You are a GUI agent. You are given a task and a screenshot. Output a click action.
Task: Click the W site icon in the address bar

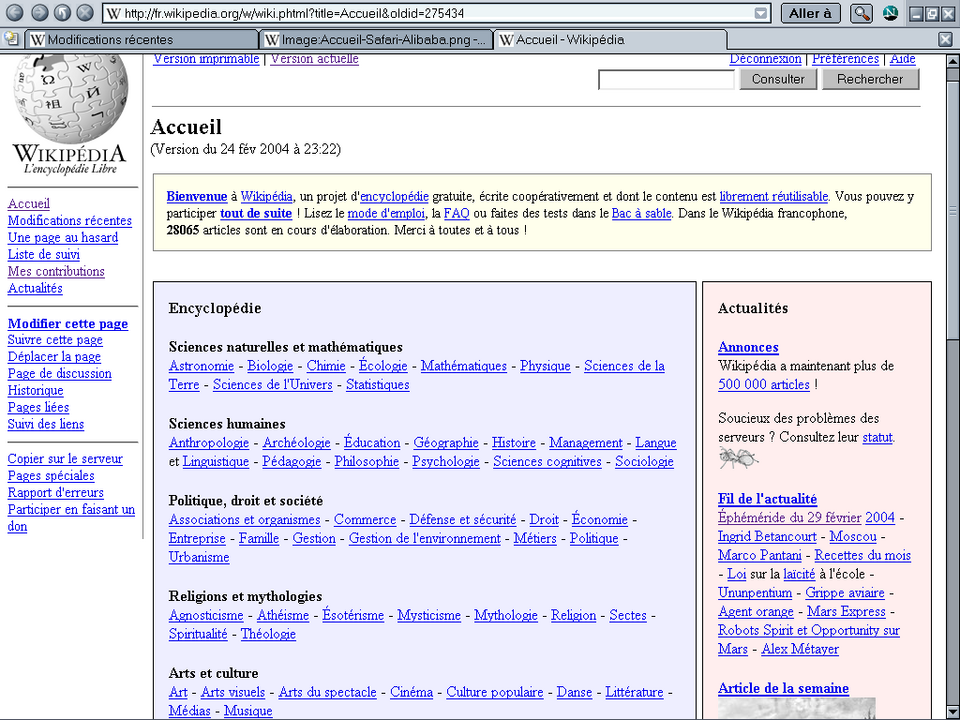point(113,13)
